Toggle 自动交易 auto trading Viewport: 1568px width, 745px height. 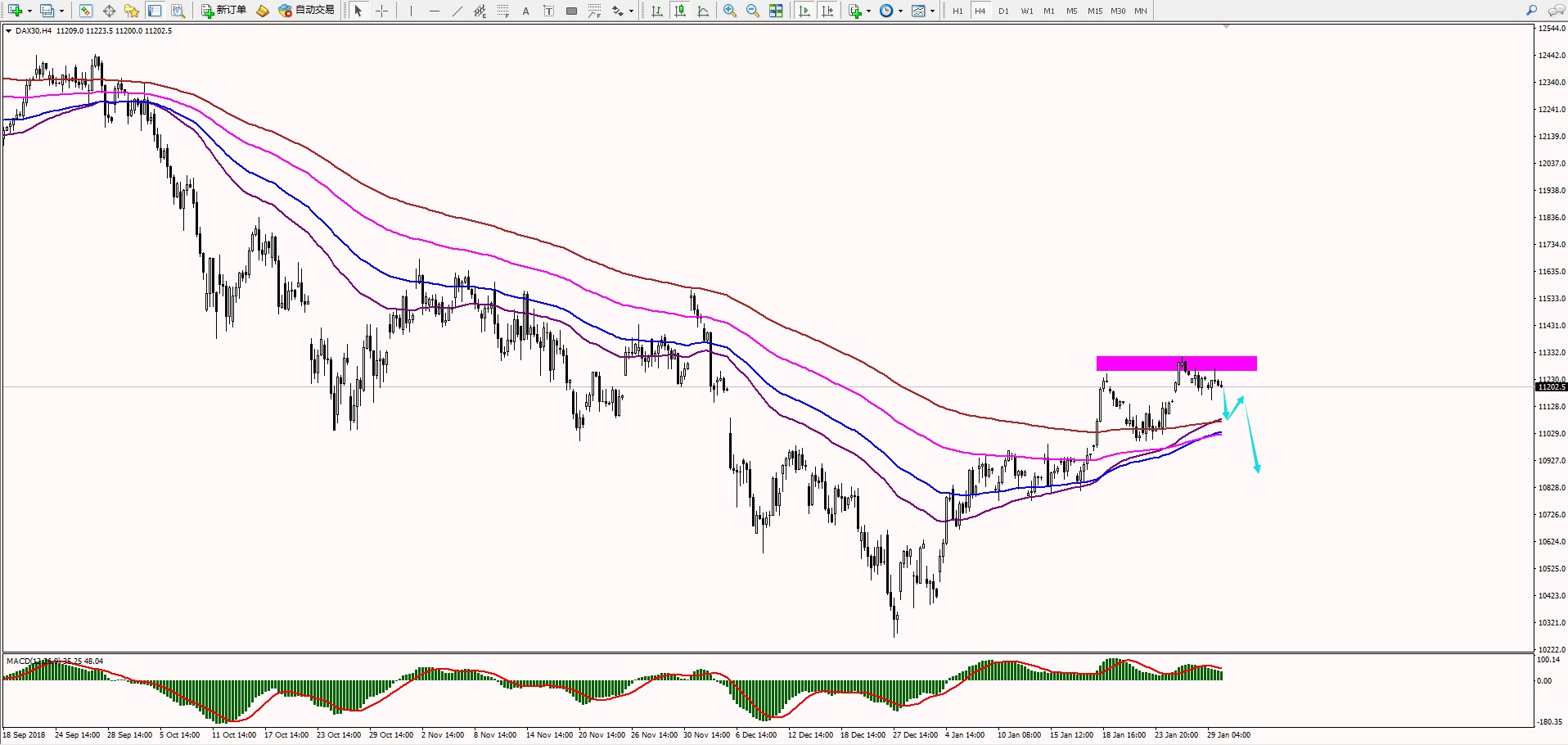coord(307,11)
